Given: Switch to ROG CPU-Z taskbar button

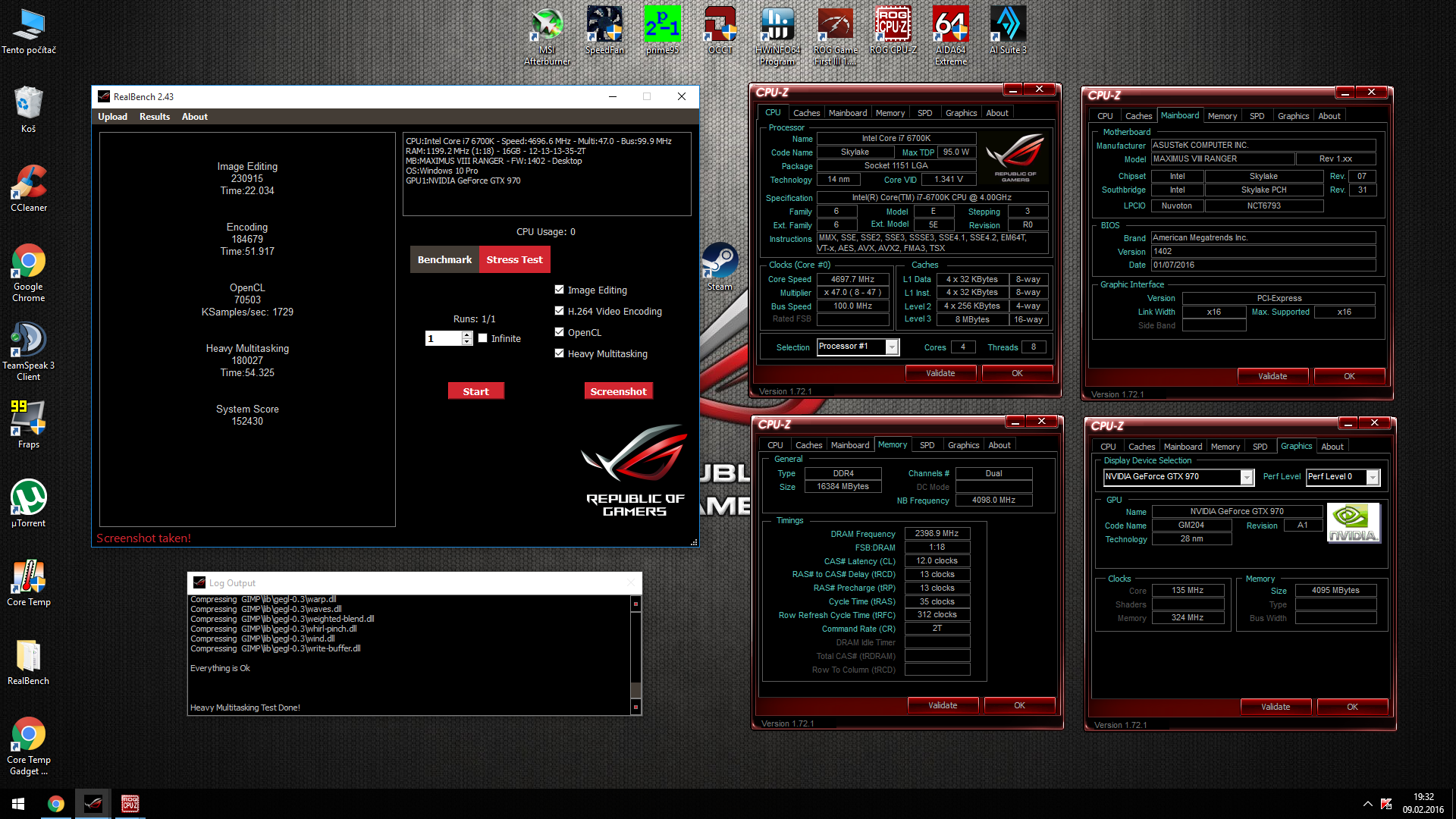Looking at the screenshot, I should click(130, 804).
